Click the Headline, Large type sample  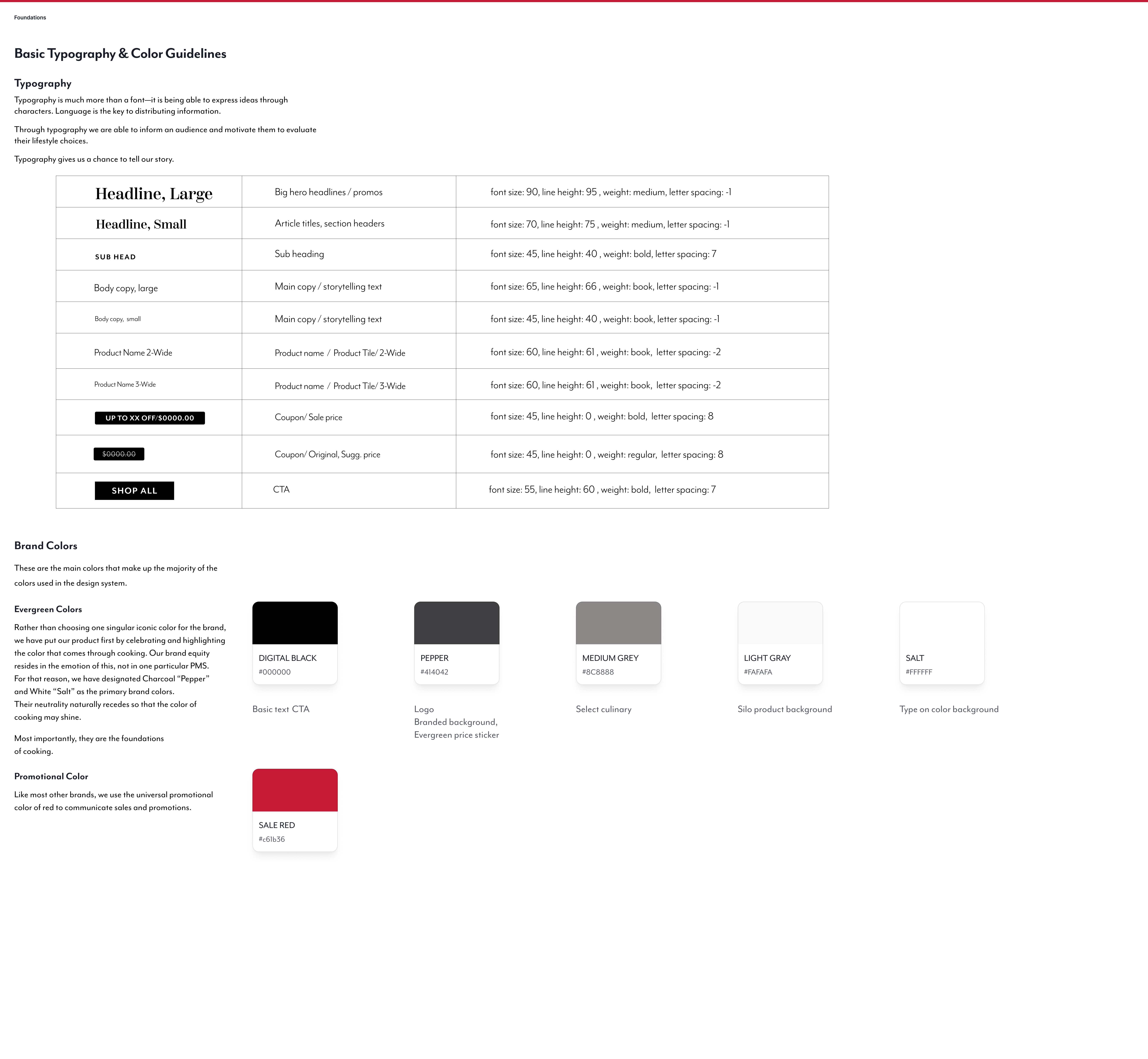pos(154,194)
